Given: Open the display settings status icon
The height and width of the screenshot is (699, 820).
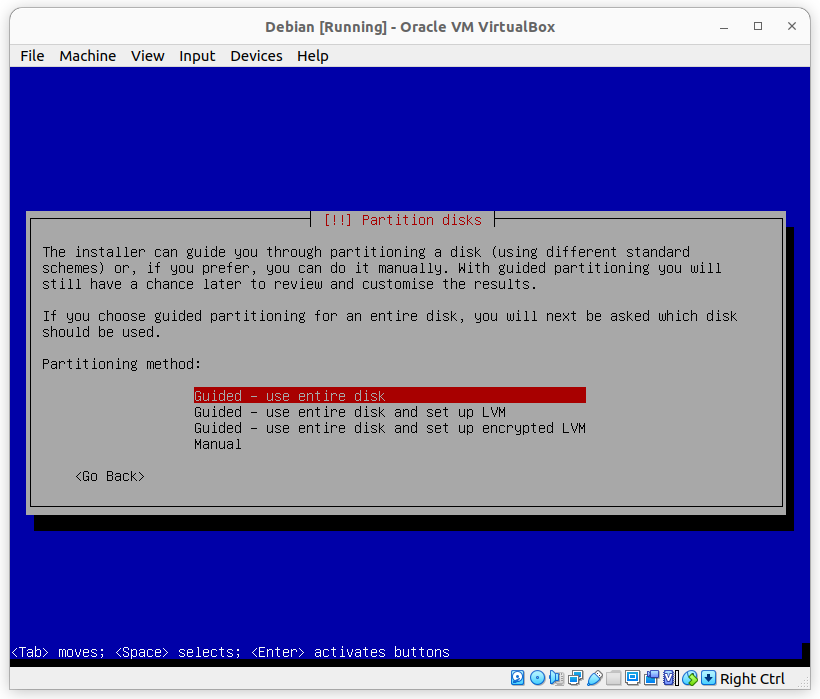Looking at the screenshot, I should 632,678.
